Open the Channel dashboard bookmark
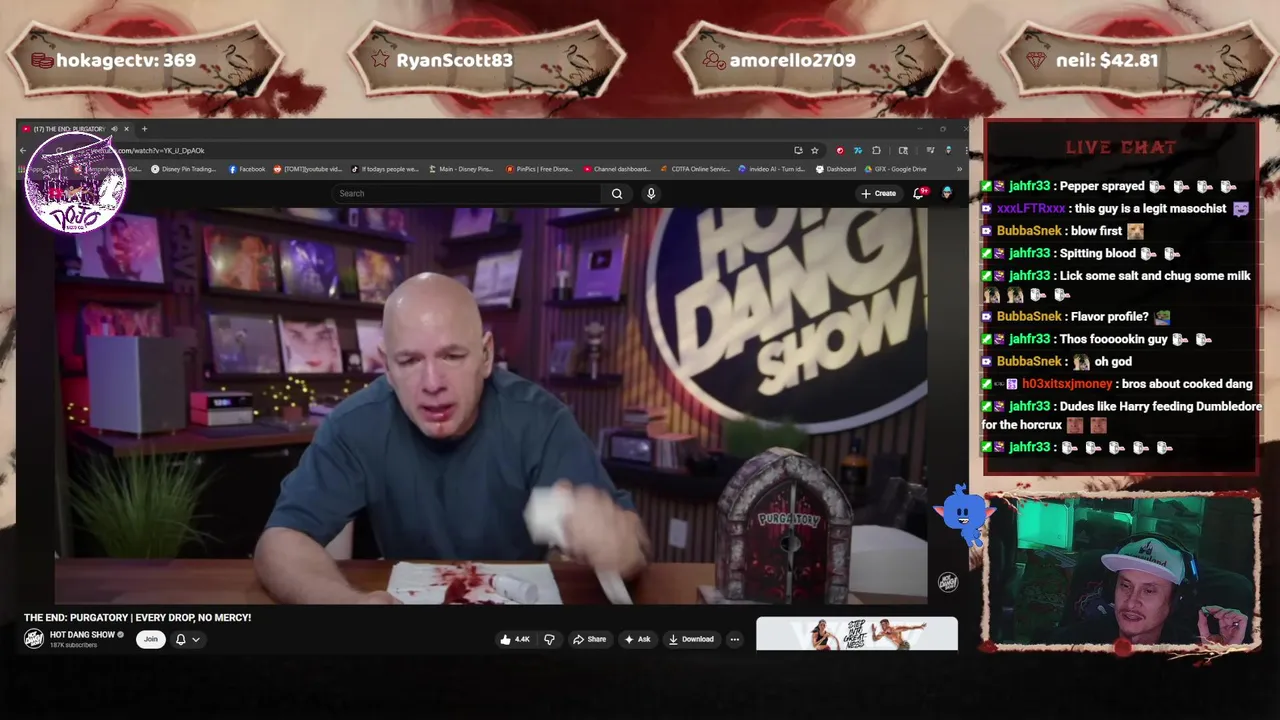 (616, 169)
